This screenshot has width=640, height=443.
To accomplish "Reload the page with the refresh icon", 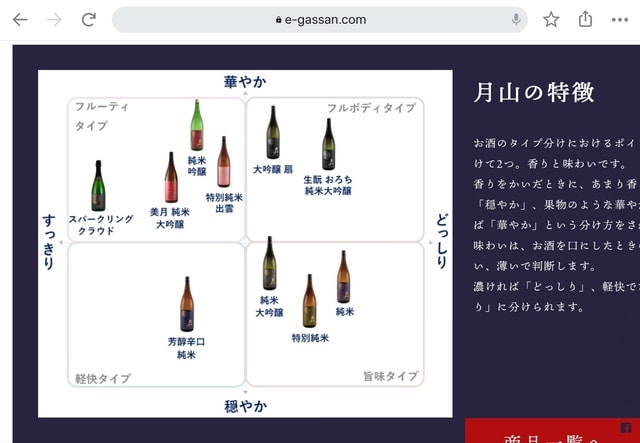I will click(89, 19).
